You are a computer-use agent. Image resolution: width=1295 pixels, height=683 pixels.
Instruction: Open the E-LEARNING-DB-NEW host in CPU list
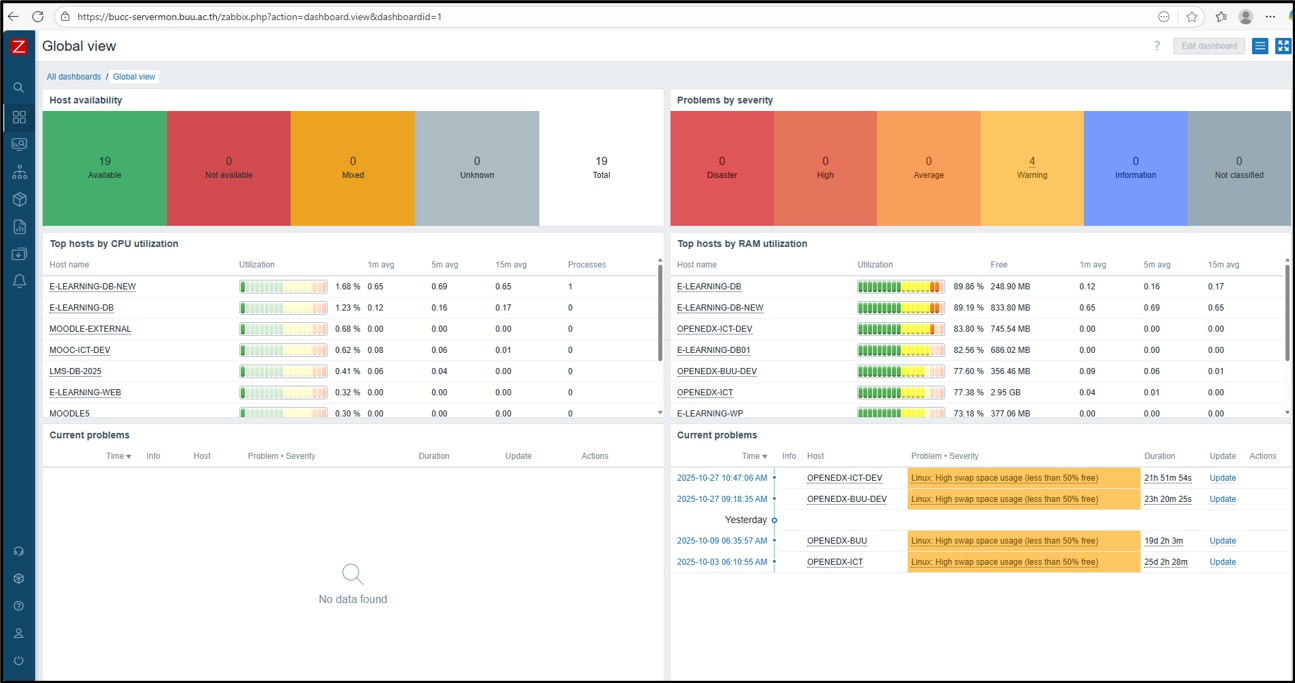click(x=92, y=287)
